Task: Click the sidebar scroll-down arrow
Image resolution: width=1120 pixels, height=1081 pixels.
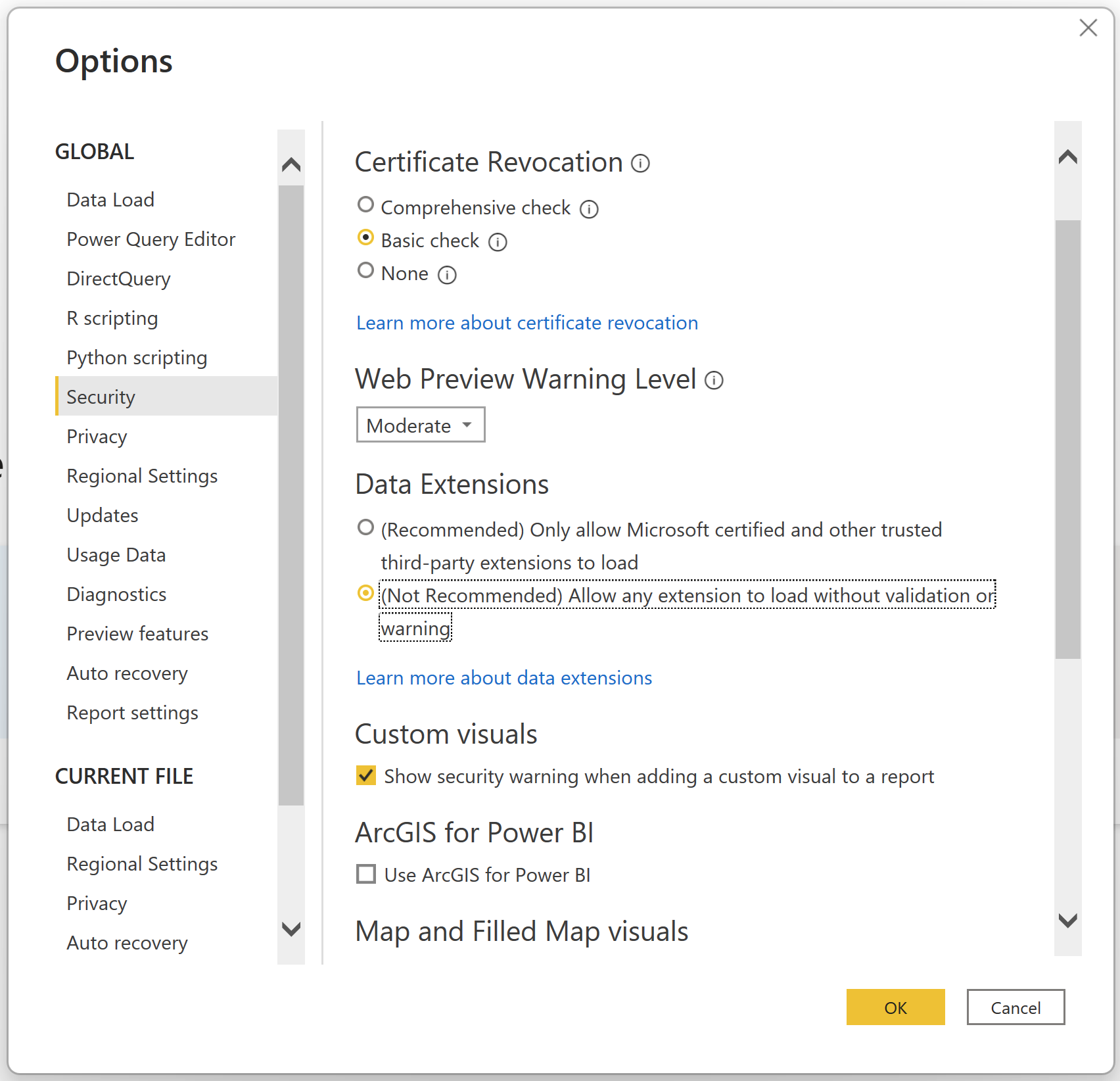Action: (x=291, y=930)
